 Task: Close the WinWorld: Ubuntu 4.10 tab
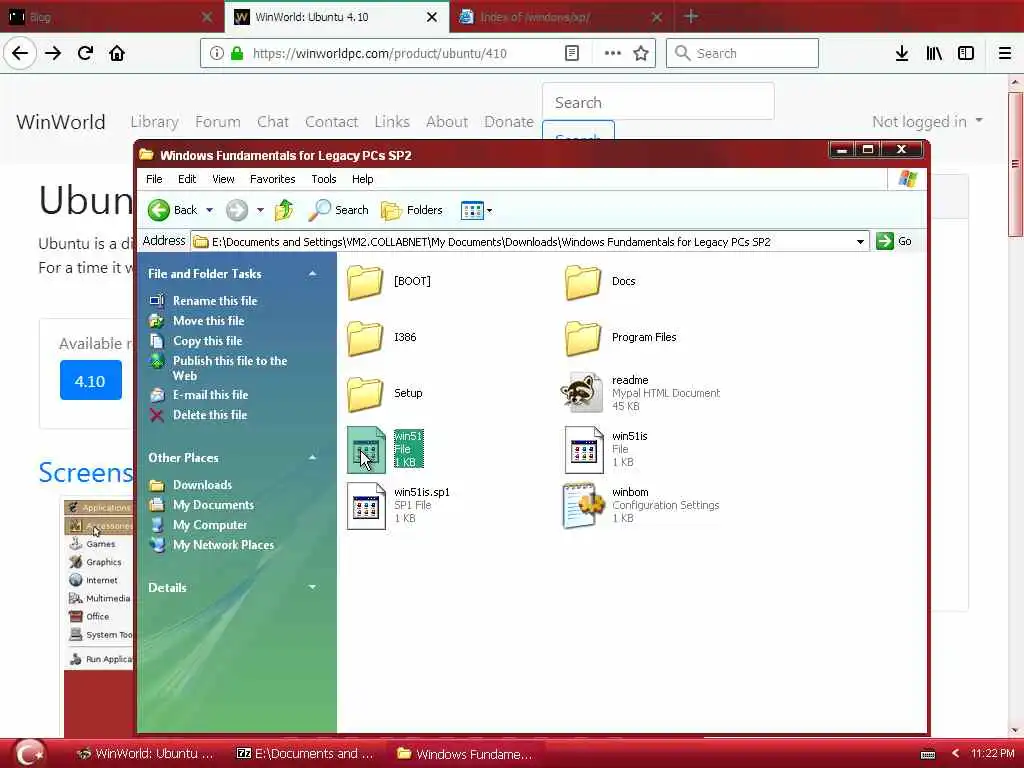click(432, 17)
